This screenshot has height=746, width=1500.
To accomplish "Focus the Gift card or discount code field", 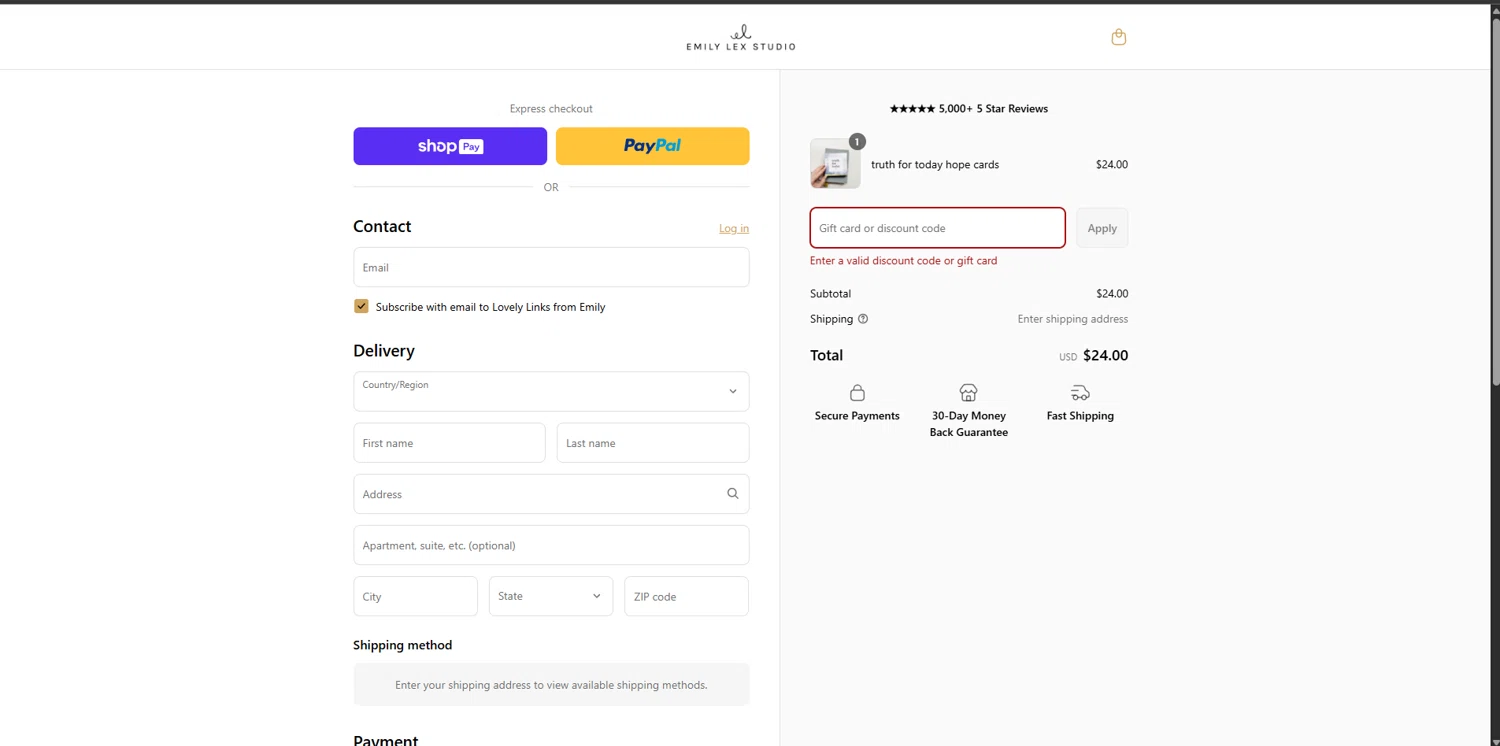I will pyautogui.click(x=938, y=228).
